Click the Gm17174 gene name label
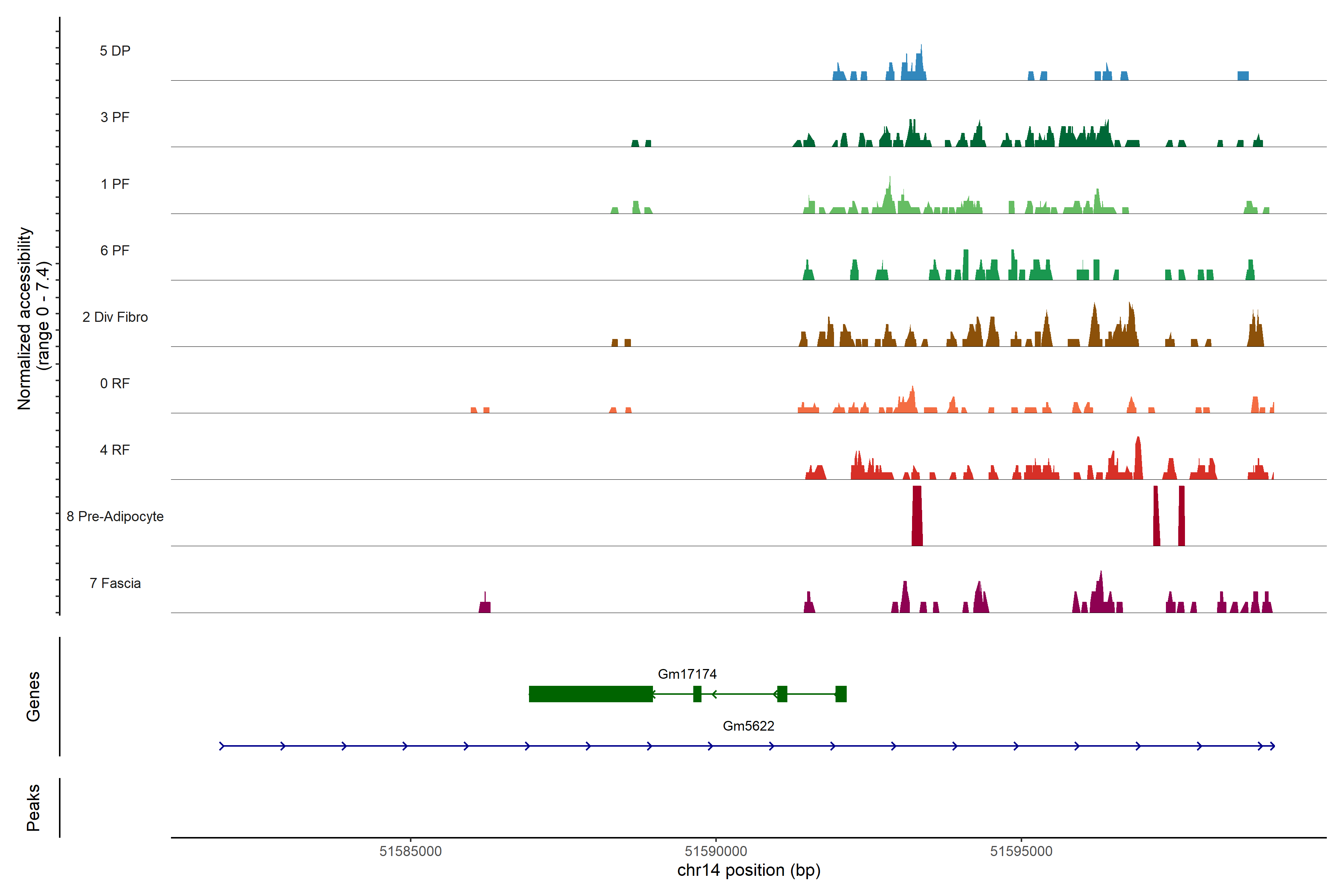 687,674
